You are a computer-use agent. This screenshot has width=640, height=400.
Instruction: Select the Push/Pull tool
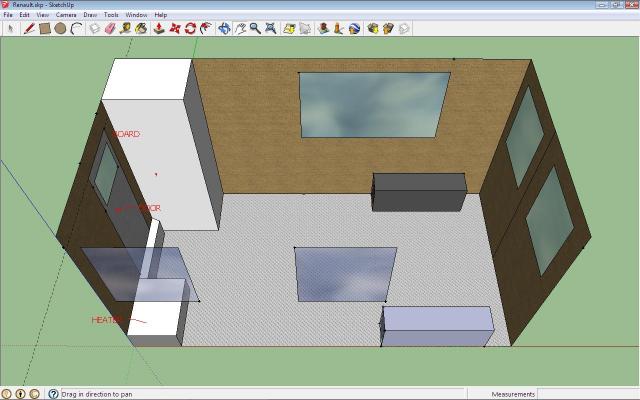pyautogui.click(x=158, y=28)
